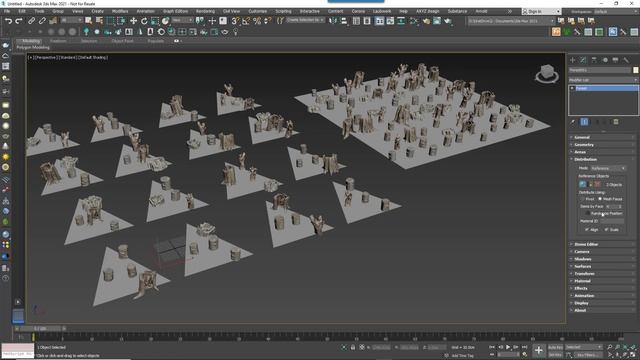Toggle the Scale checkbox
Screen dimensions: 640x360
607,229
